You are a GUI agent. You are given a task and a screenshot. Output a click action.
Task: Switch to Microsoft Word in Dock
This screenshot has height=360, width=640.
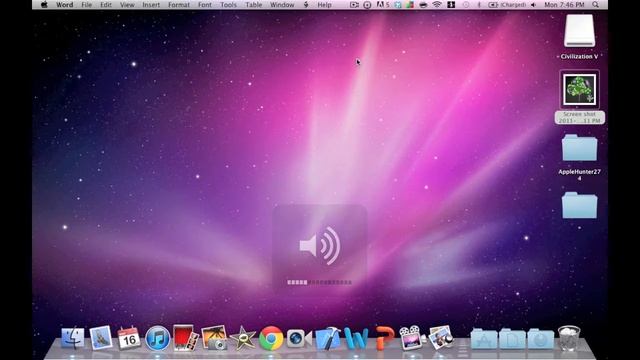356,338
